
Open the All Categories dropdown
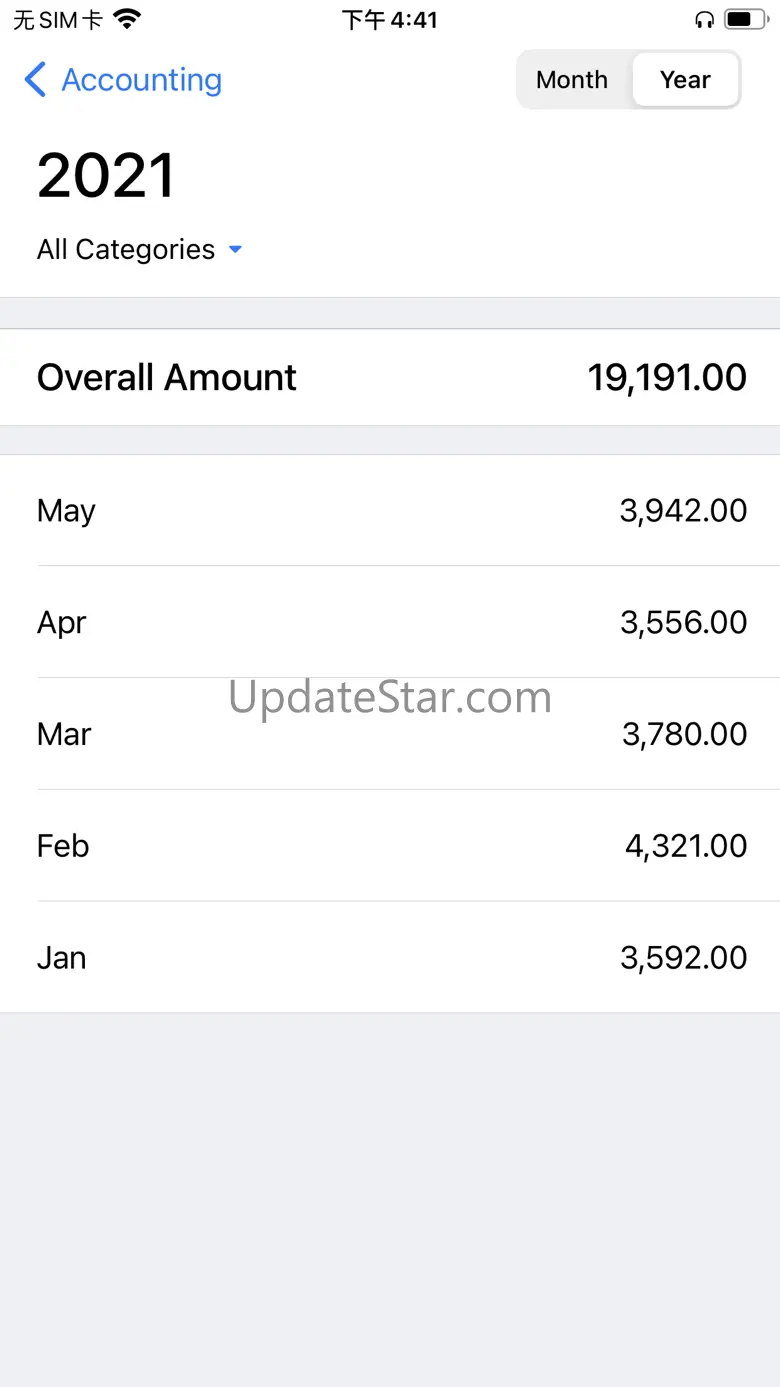pyautogui.click(x=127, y=249)
